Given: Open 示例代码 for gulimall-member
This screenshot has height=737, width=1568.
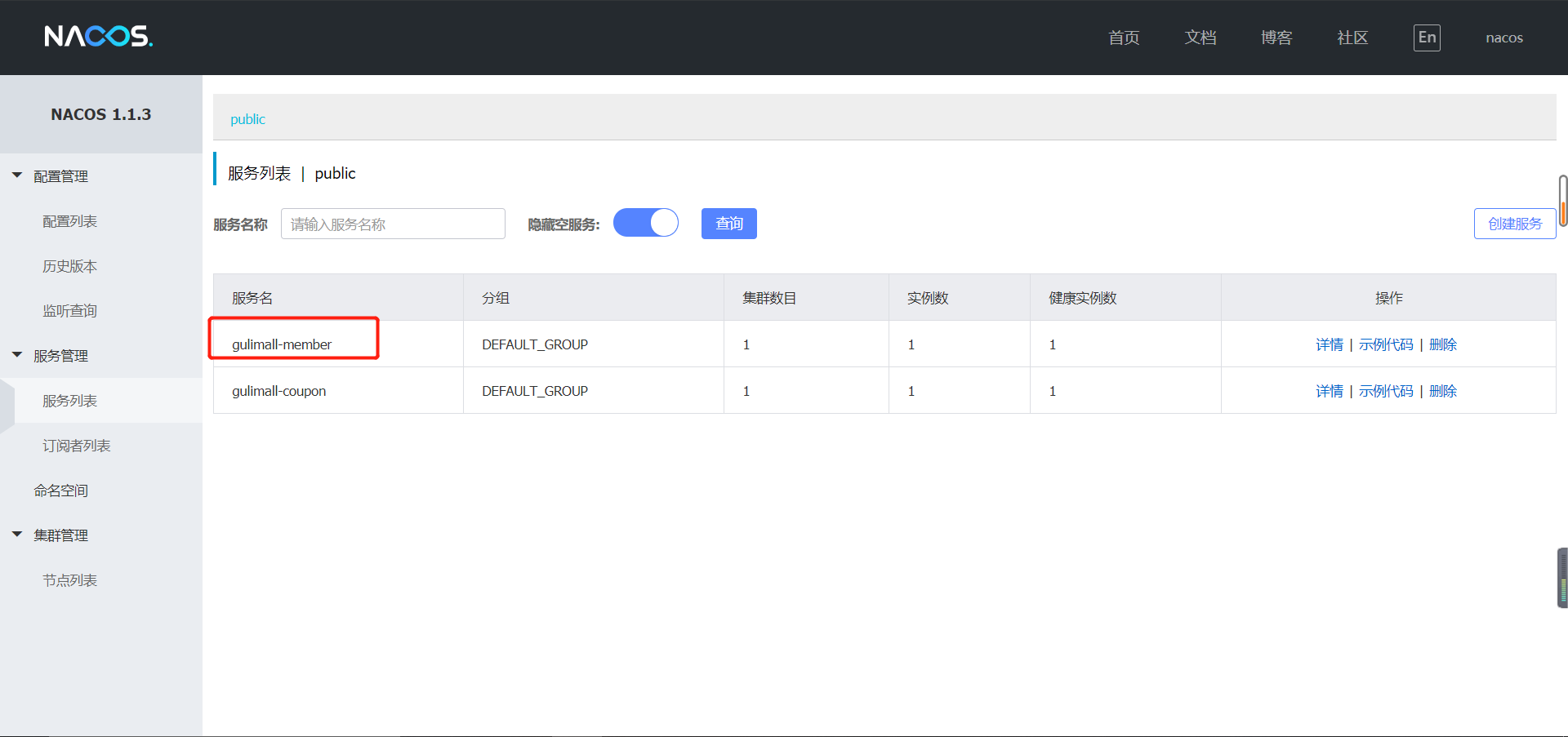Looking at the screenshot, I should click(x=1386, y=344).
